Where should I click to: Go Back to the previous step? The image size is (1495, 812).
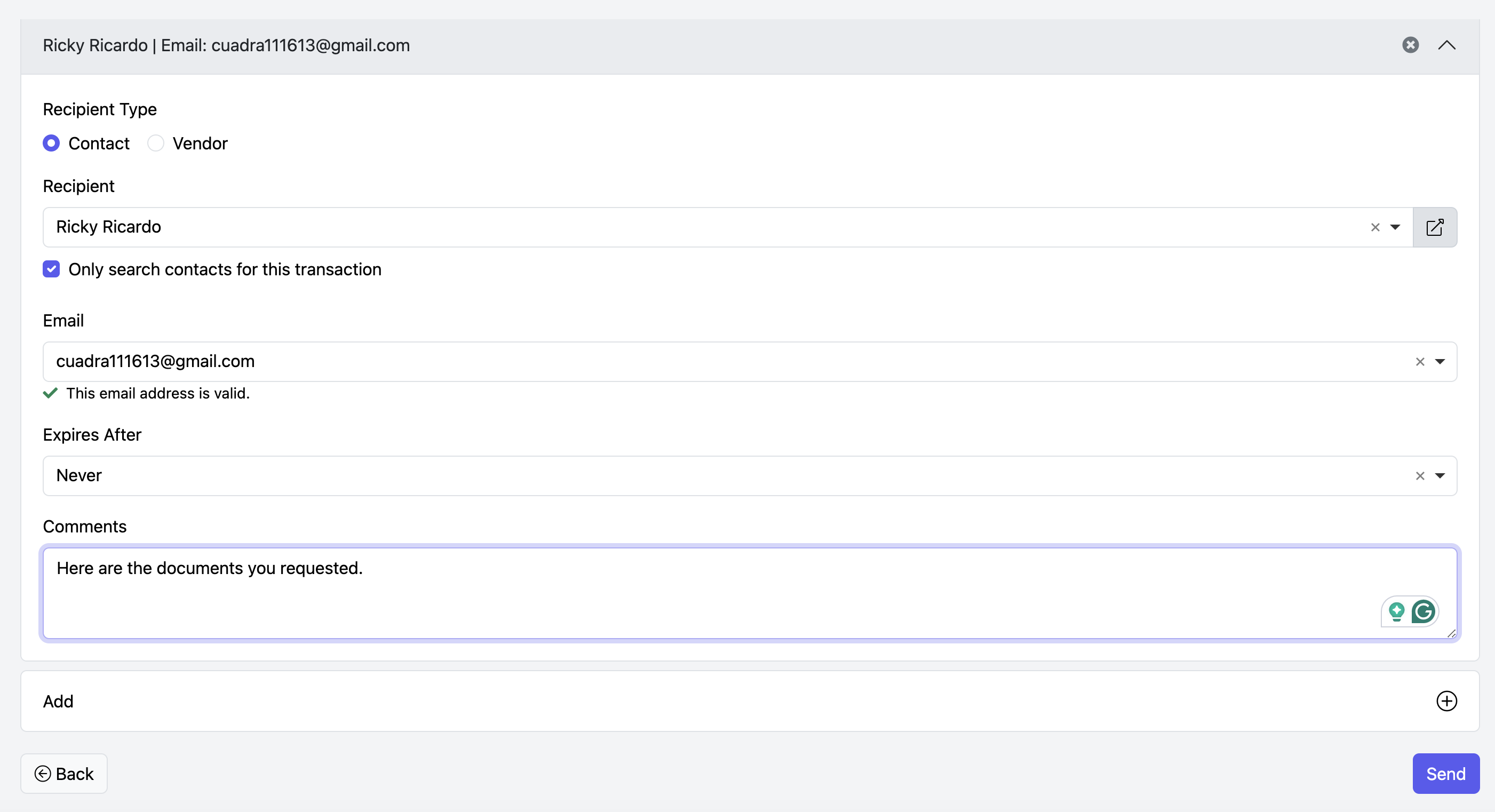click(x=64, y=774)
